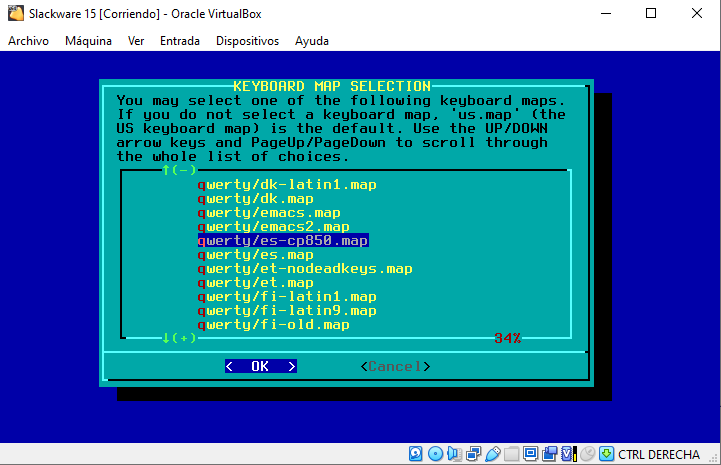
Task: Click the hard disk activity icon
Action: coord(415,454)
